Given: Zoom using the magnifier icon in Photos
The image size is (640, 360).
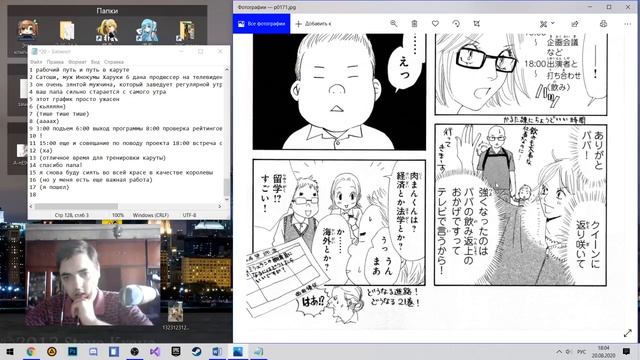Looking at the screenshot, I should pyautogui.click(x=393, y=24).
